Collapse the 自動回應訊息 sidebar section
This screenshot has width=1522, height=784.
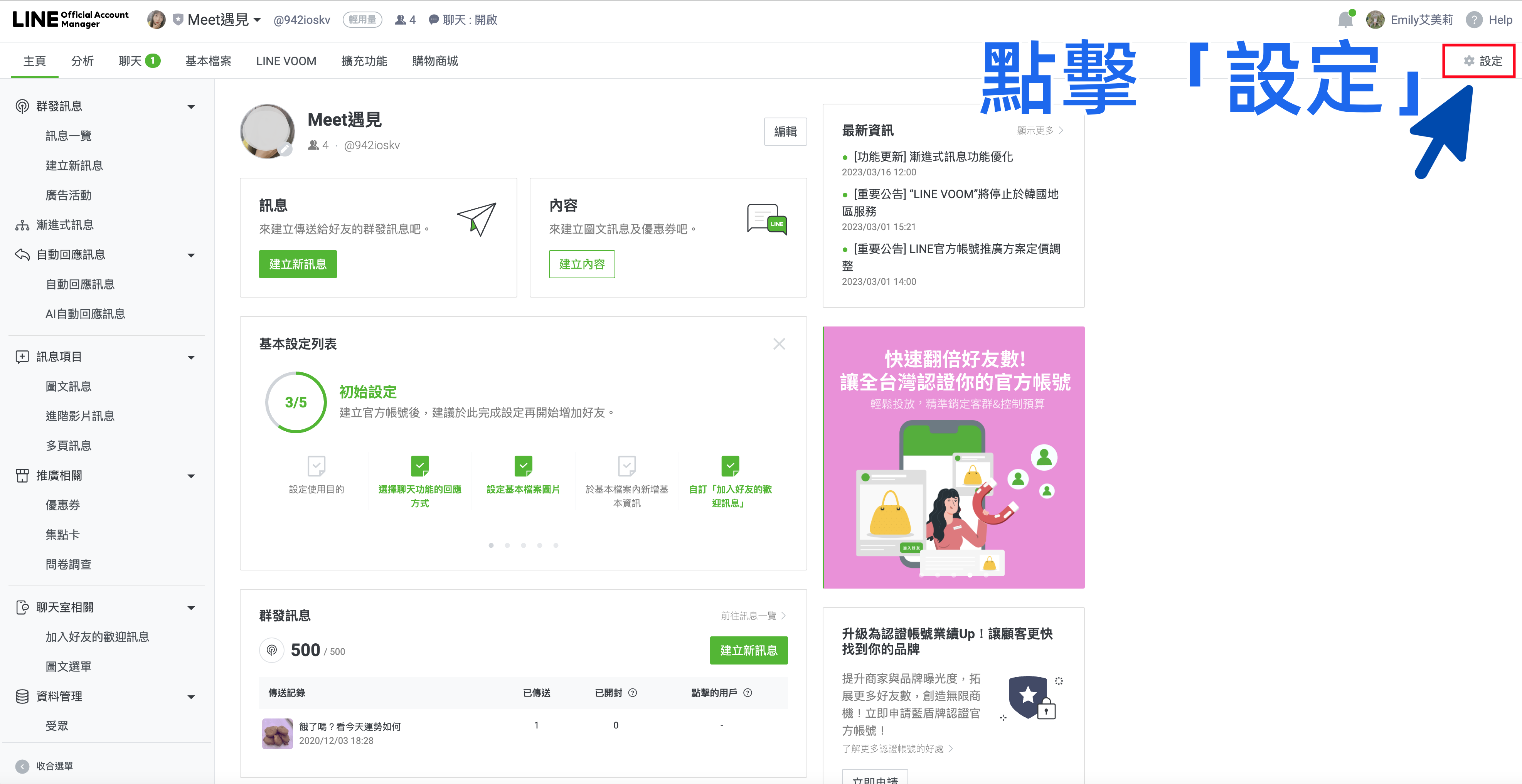click(191, 255)
